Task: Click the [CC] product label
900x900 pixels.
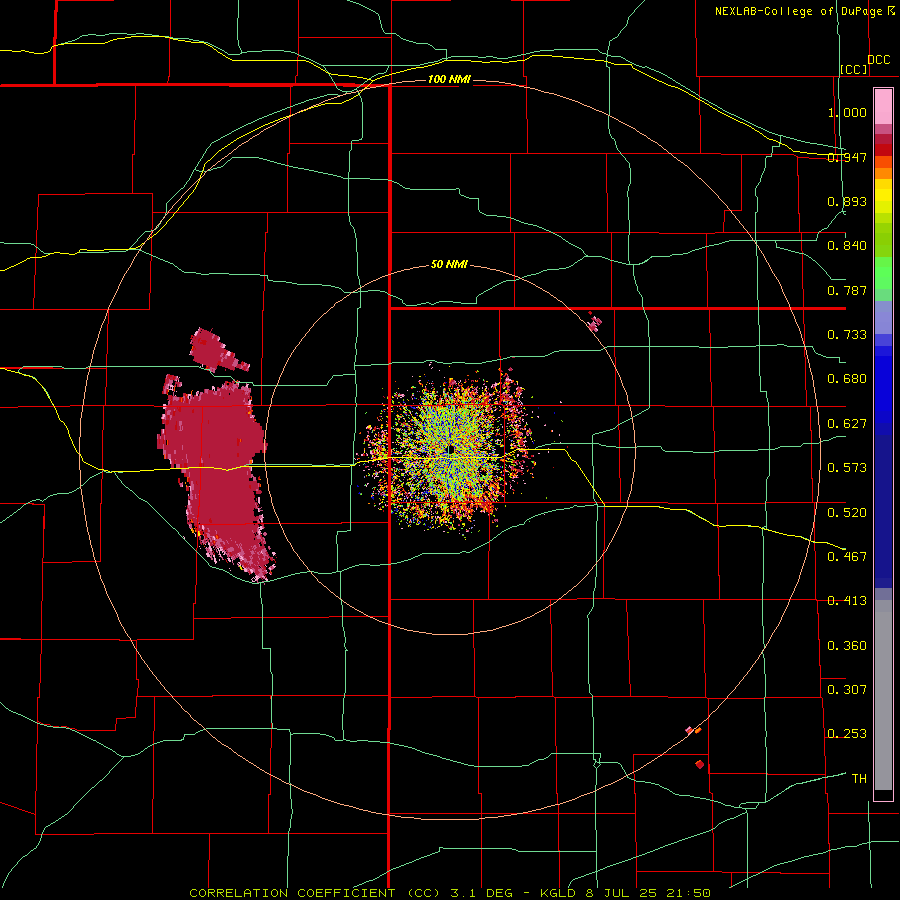Action: coord(854,69)
